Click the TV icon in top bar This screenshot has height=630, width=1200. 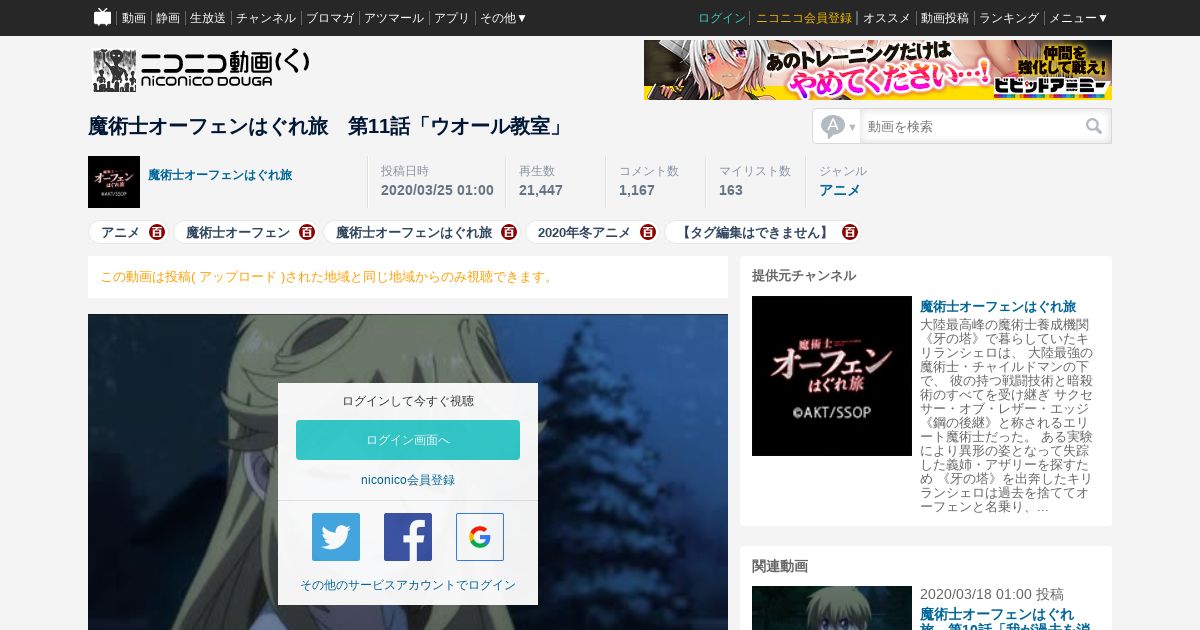[x=102, y=17]
